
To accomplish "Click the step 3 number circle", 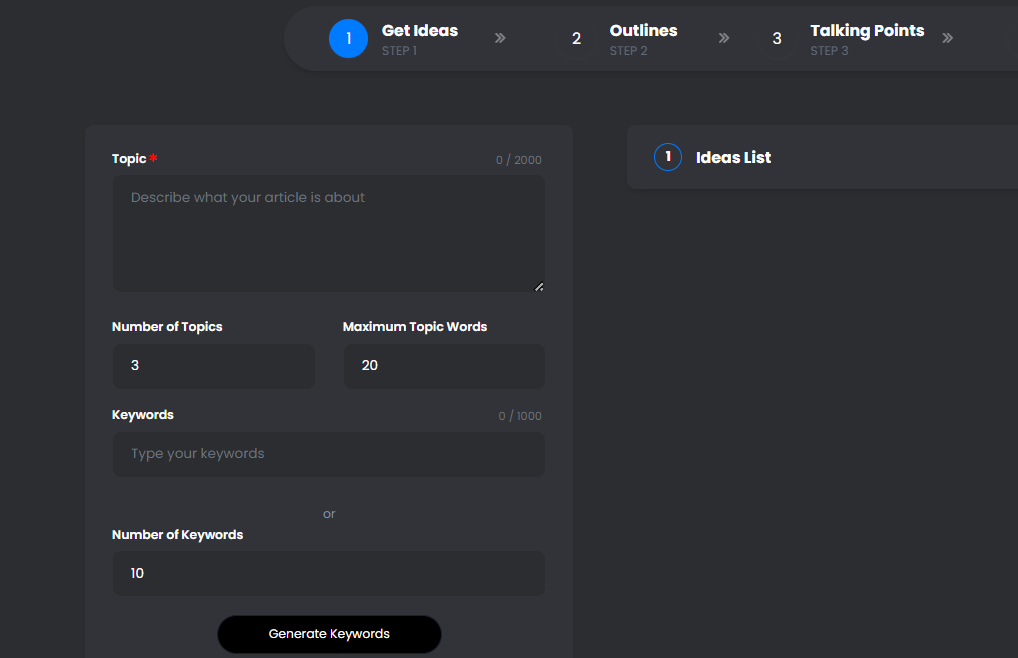I will (777, 39).
